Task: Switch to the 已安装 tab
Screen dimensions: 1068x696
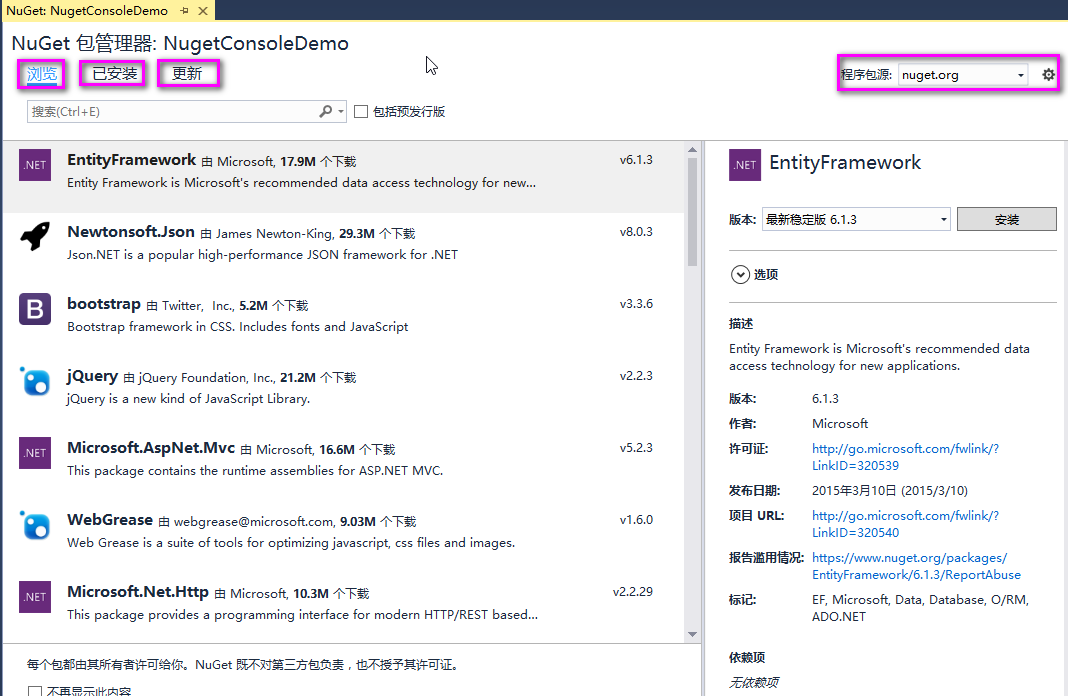Action: tap(115, 74)
